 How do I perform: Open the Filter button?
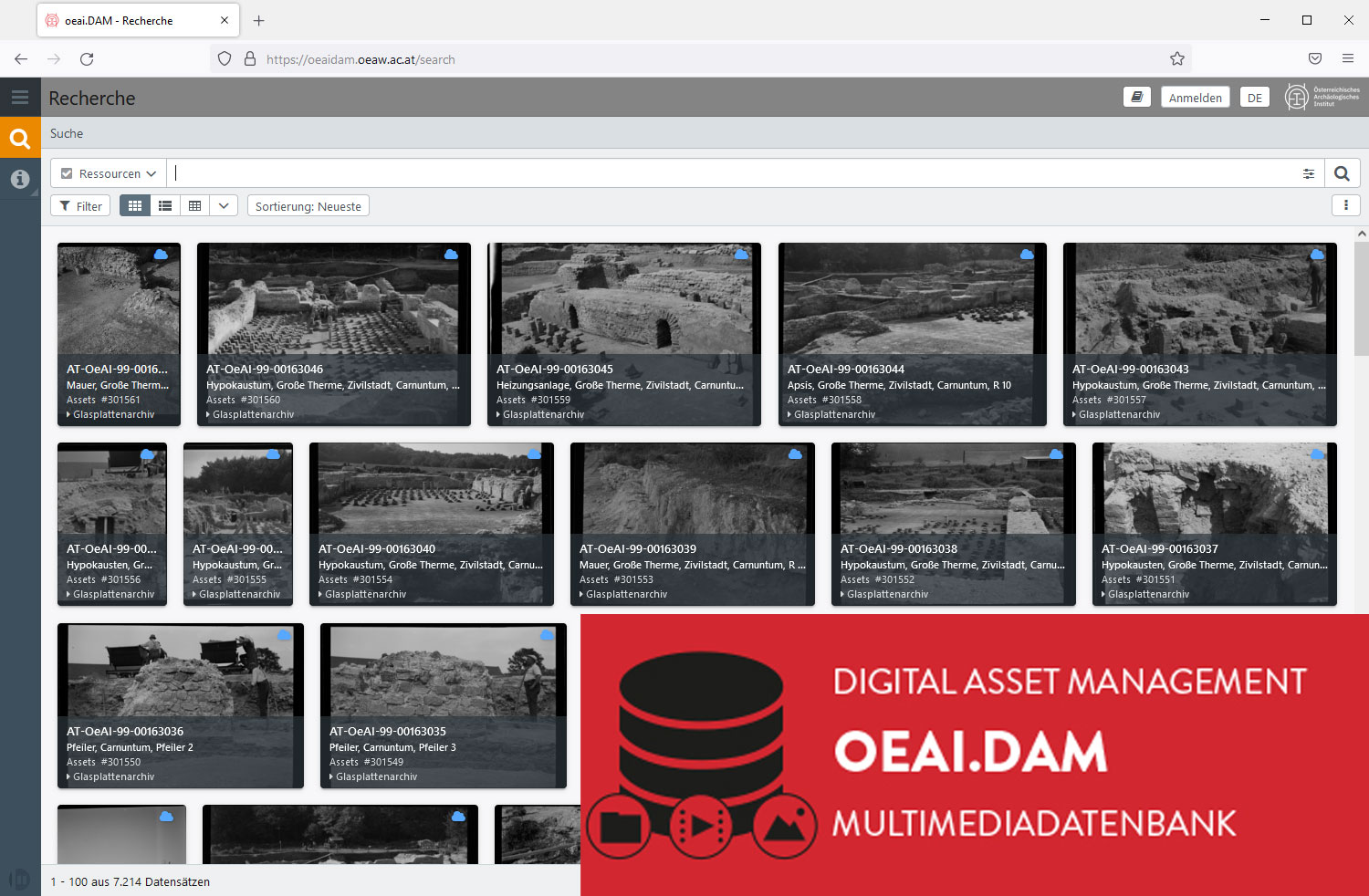80,206
